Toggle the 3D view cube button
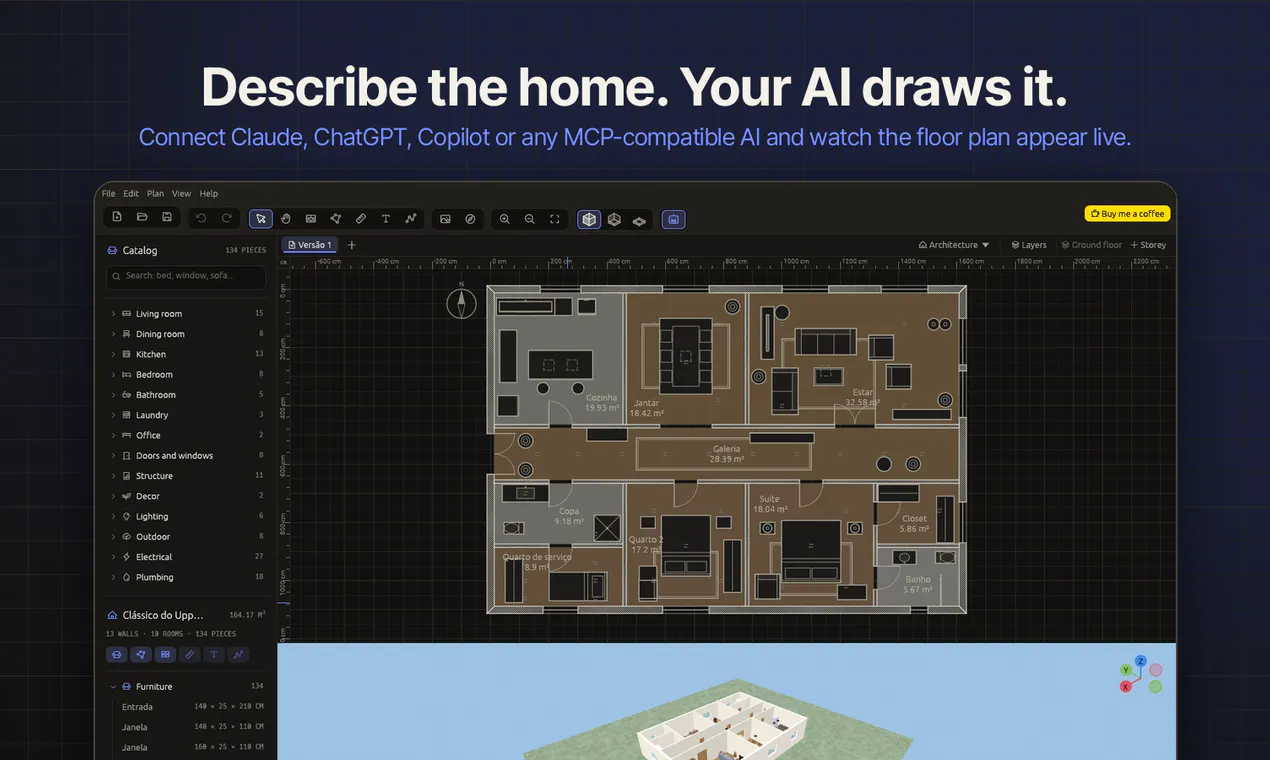The image size is (1270, 760). point(589,219)
